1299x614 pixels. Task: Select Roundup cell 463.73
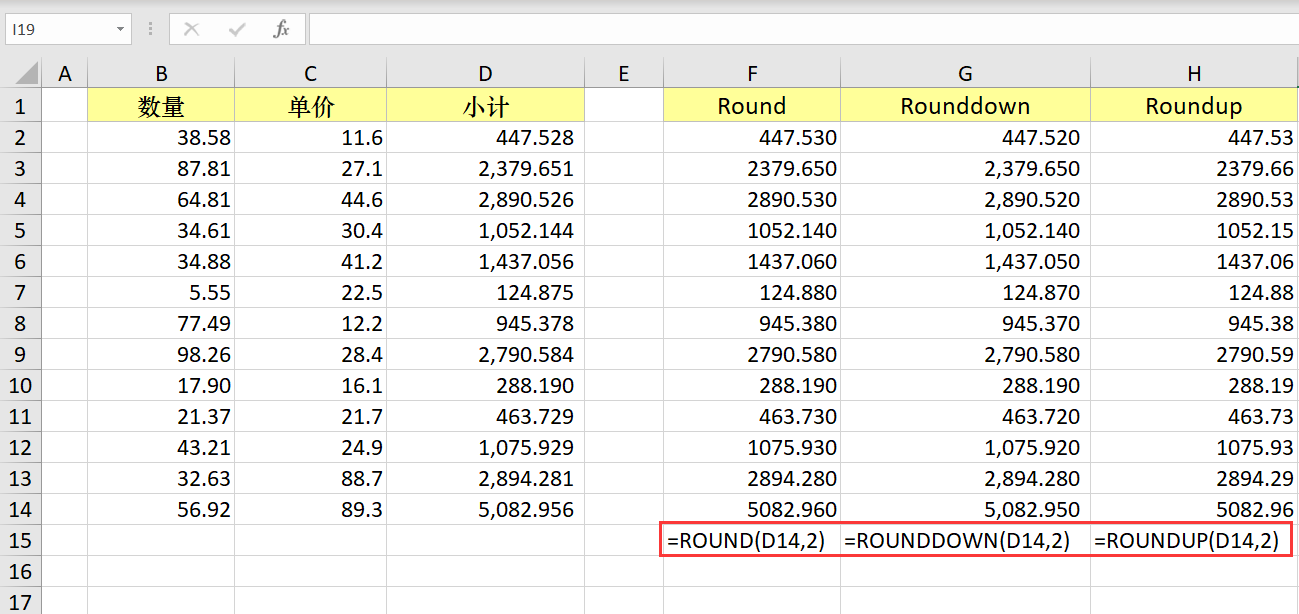(x=1194, y=416)
